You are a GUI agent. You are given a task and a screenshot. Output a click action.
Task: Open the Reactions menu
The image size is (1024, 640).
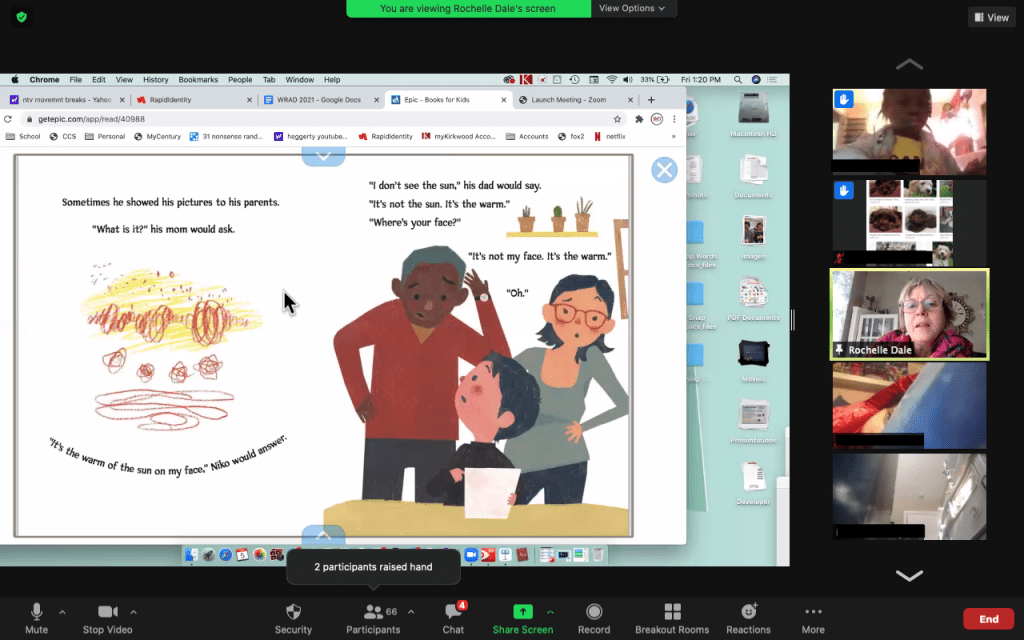tap(748, 612)
